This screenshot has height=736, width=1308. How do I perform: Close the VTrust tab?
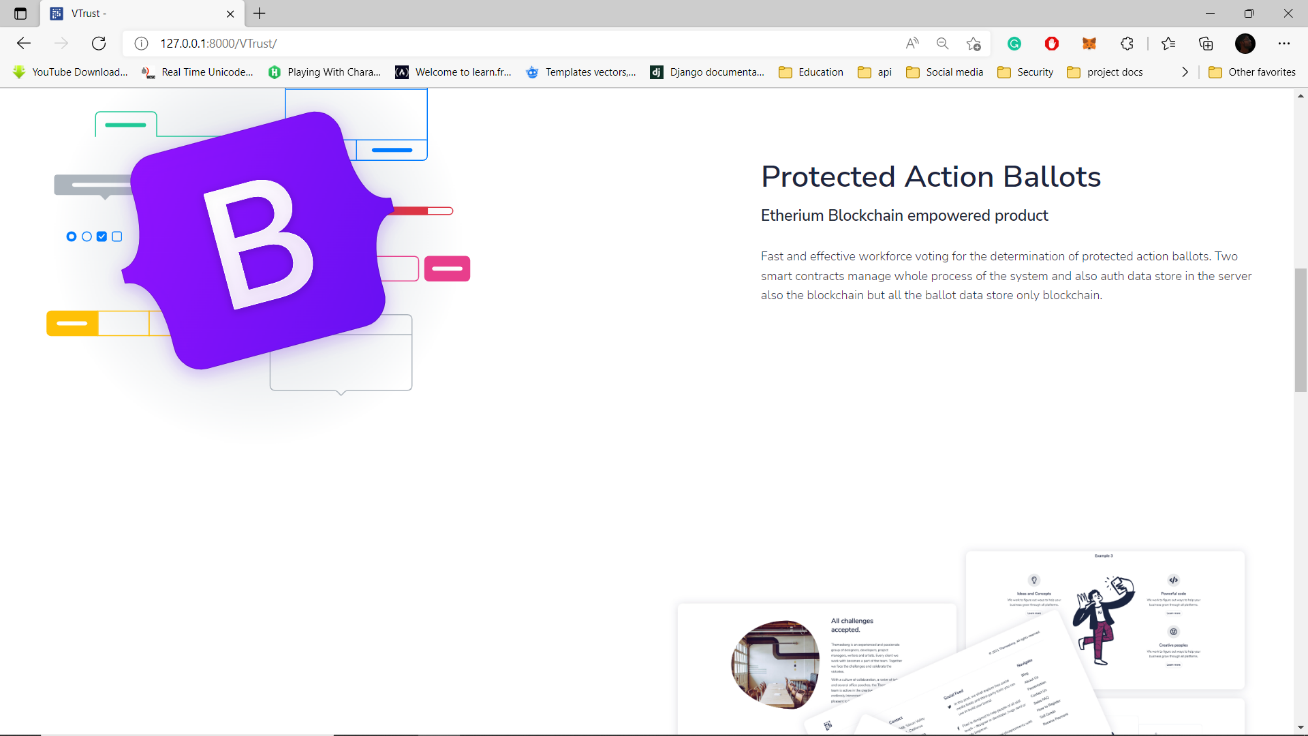click(230, 14)
